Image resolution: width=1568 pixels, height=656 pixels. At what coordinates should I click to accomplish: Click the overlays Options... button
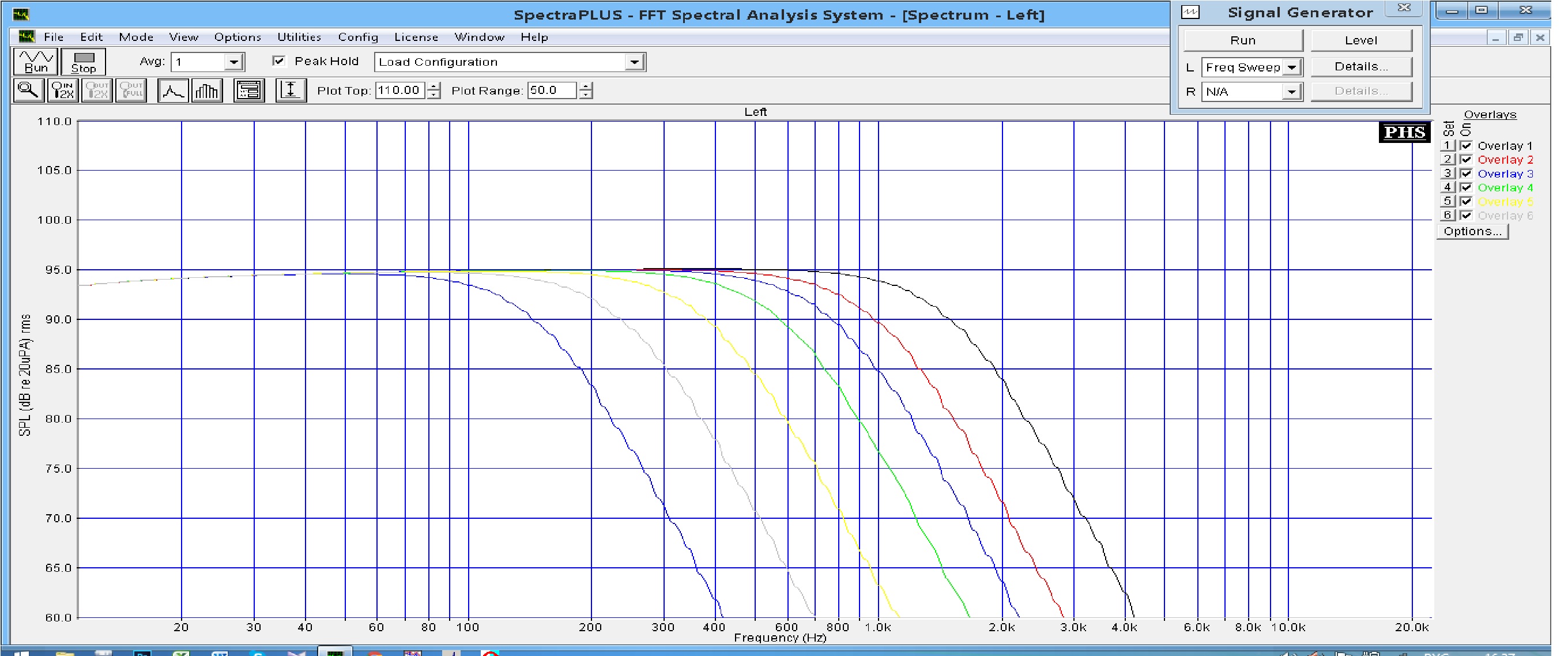click(x=1472, y=231)
